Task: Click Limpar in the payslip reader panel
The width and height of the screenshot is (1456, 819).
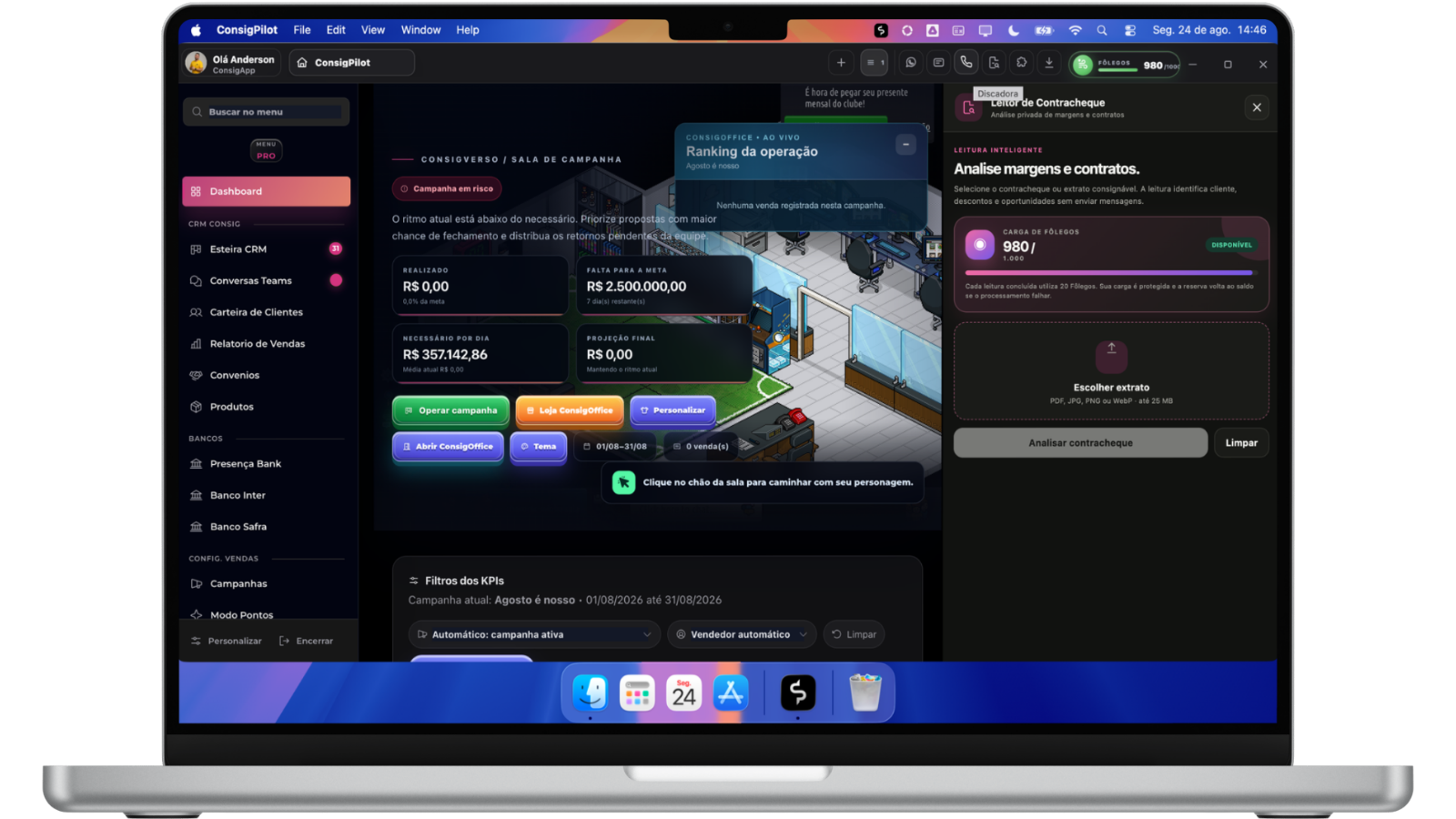Action: 1241,443
